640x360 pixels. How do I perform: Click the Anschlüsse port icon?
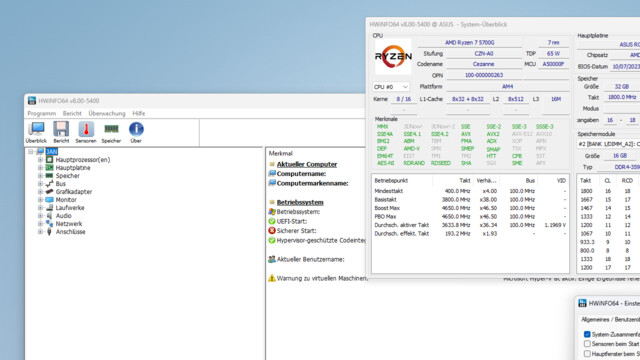(x=49, y=231)
